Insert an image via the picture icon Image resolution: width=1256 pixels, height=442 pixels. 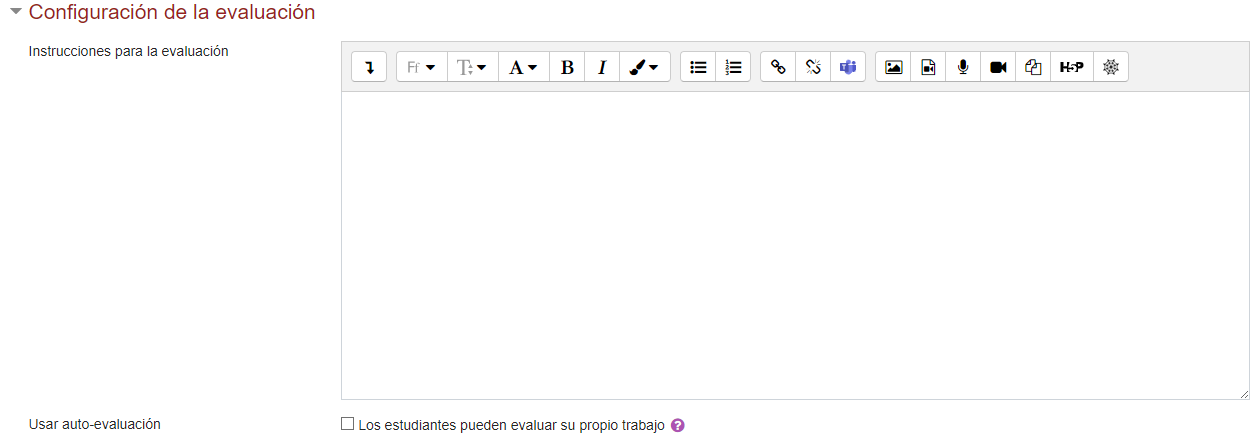pos(893,67)
